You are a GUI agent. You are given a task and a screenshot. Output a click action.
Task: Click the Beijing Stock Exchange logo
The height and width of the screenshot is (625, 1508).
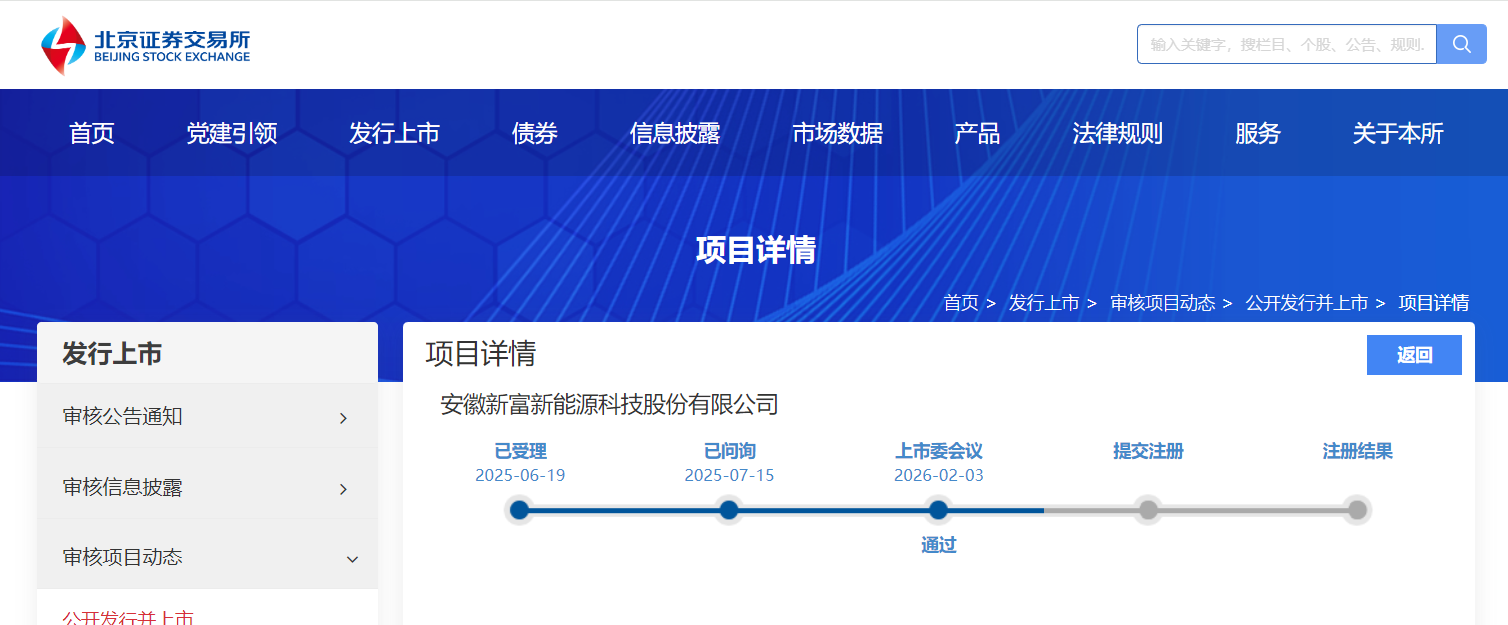[146, 46]
